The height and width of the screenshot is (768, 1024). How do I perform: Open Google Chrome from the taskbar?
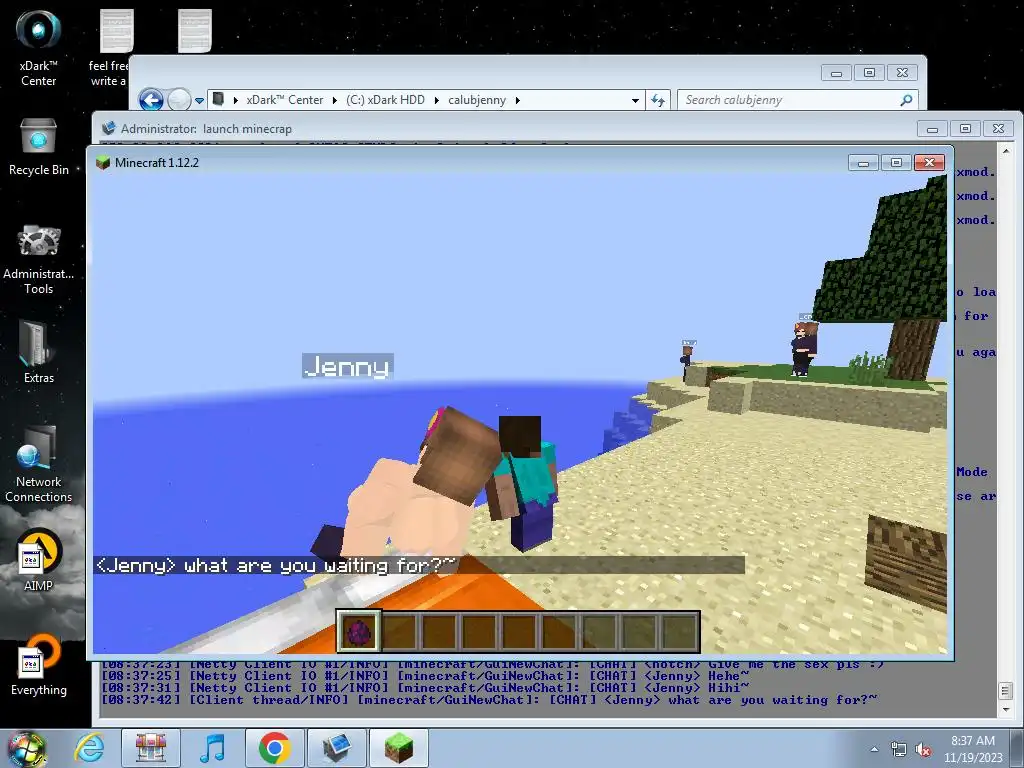point(274,748)
